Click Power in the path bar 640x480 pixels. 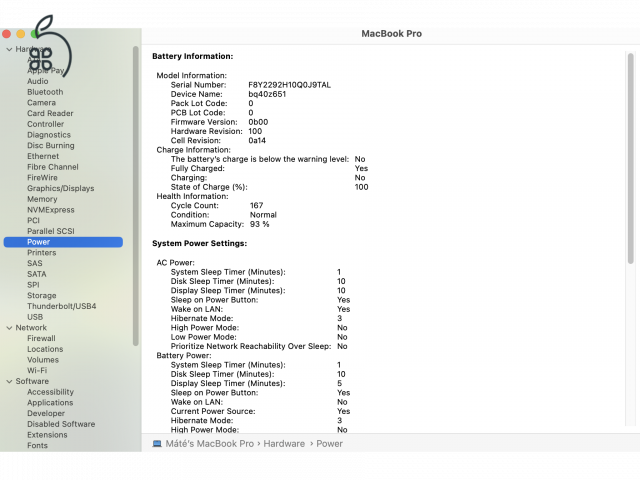(x=329, y=444)
